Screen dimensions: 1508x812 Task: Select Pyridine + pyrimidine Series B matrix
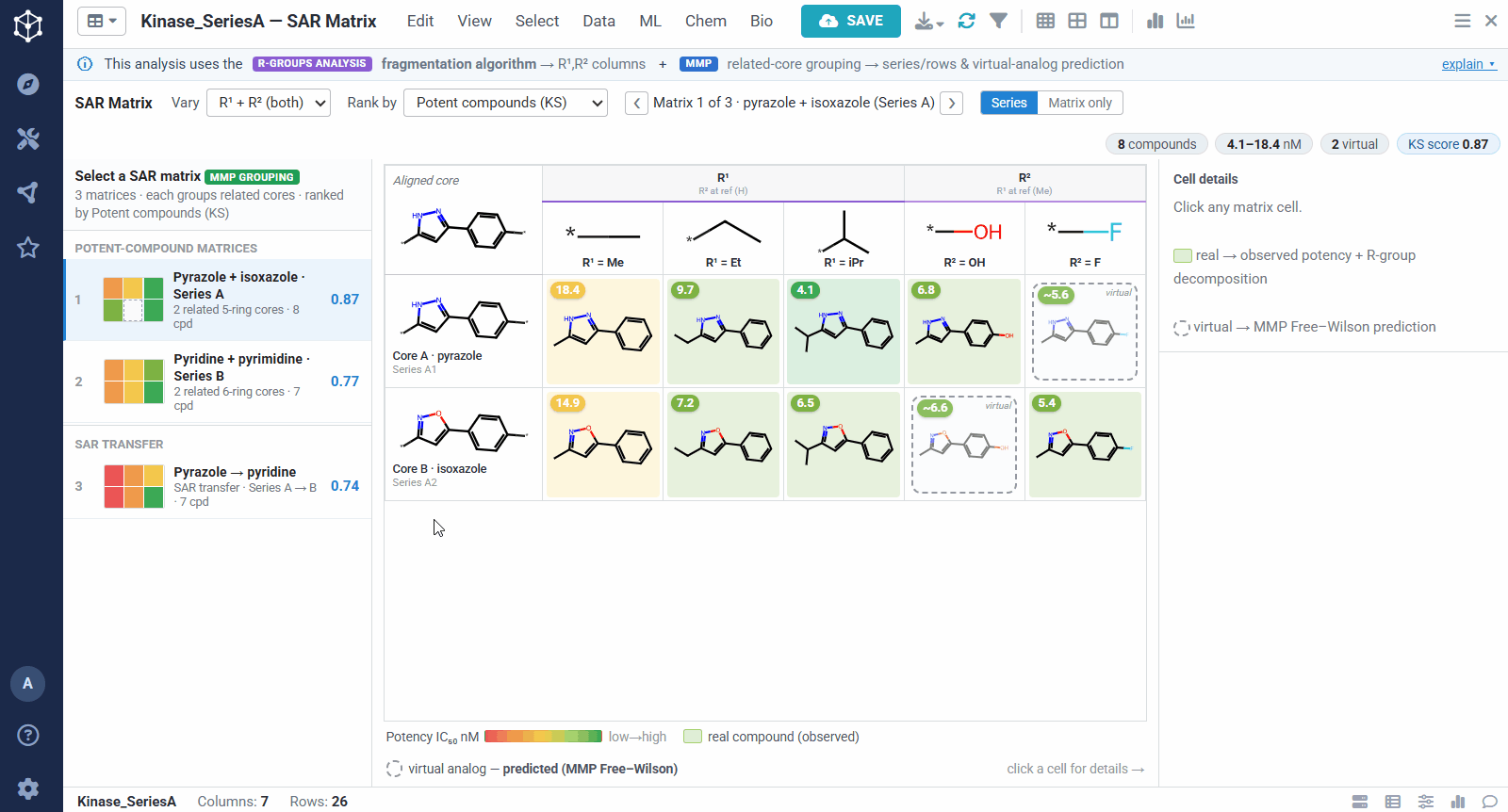[x=218, y=382]
